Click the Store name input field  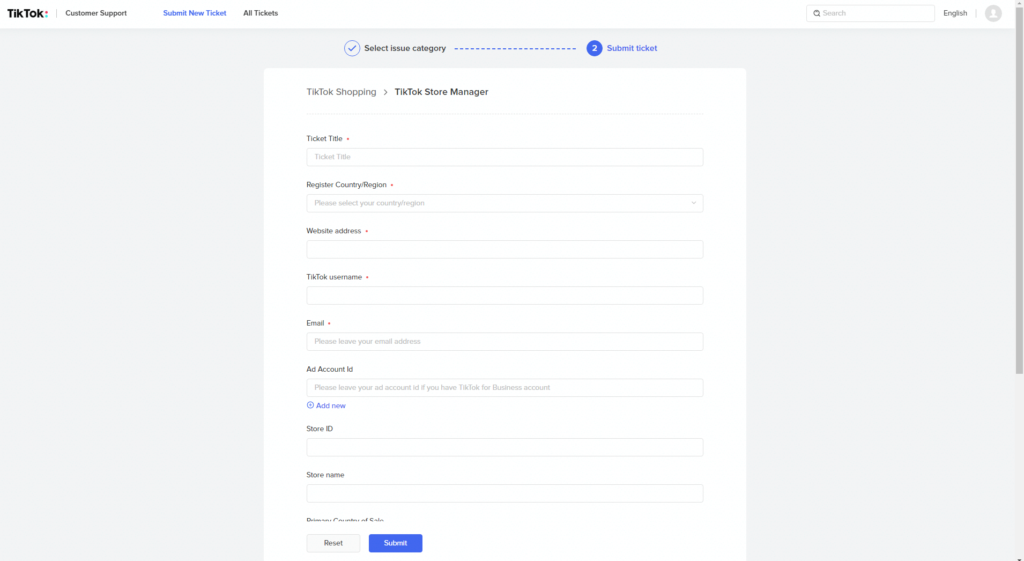point(505,493)
